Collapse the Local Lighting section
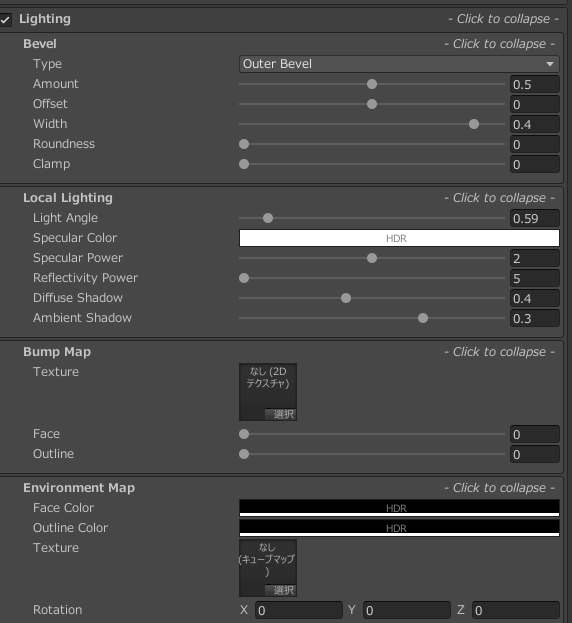Viewport: 572px width, 623px height. [499, 198]
